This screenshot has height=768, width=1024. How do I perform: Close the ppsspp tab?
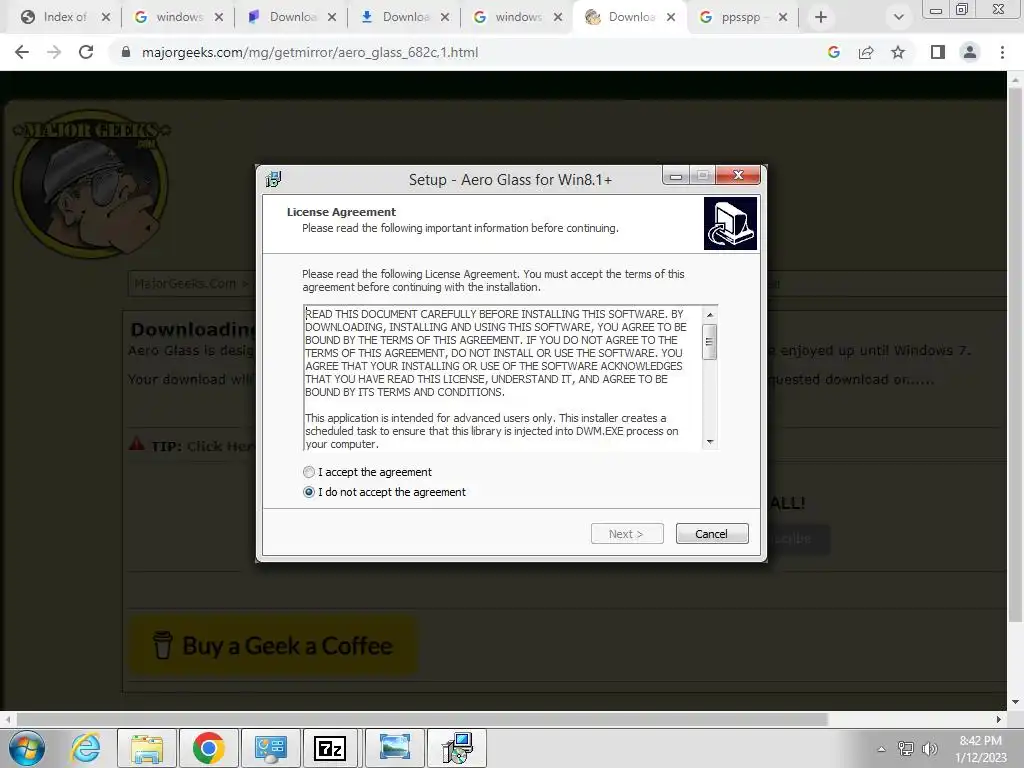pyautogui.click(x=783, y=18)
